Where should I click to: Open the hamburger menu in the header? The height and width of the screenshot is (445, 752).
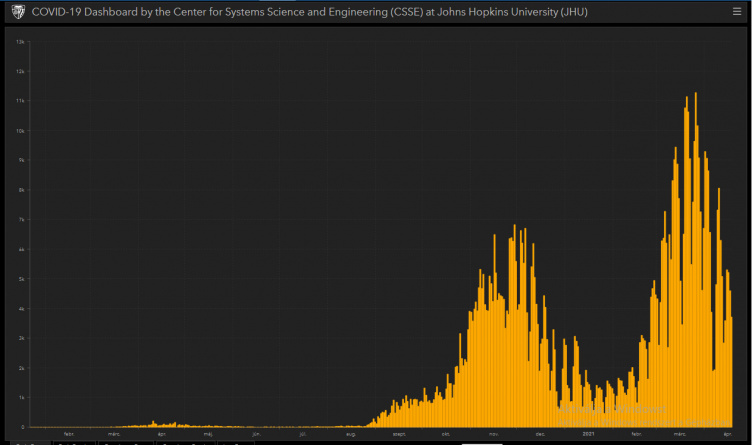coord(736,11)
